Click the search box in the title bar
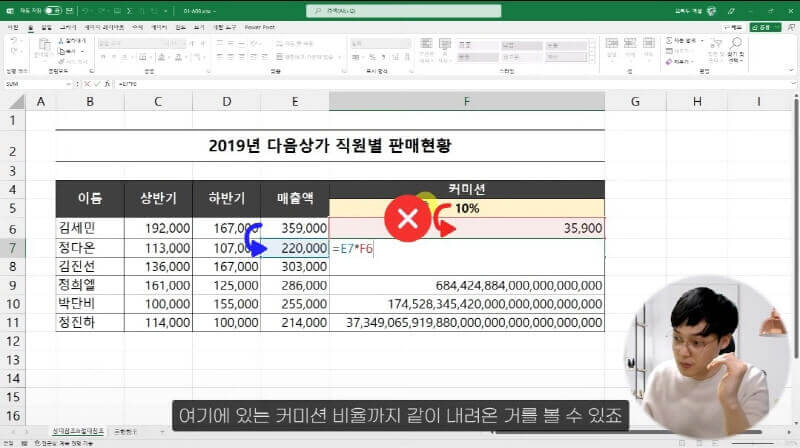Screen dimensions: 800x448 tap(404, 11)
